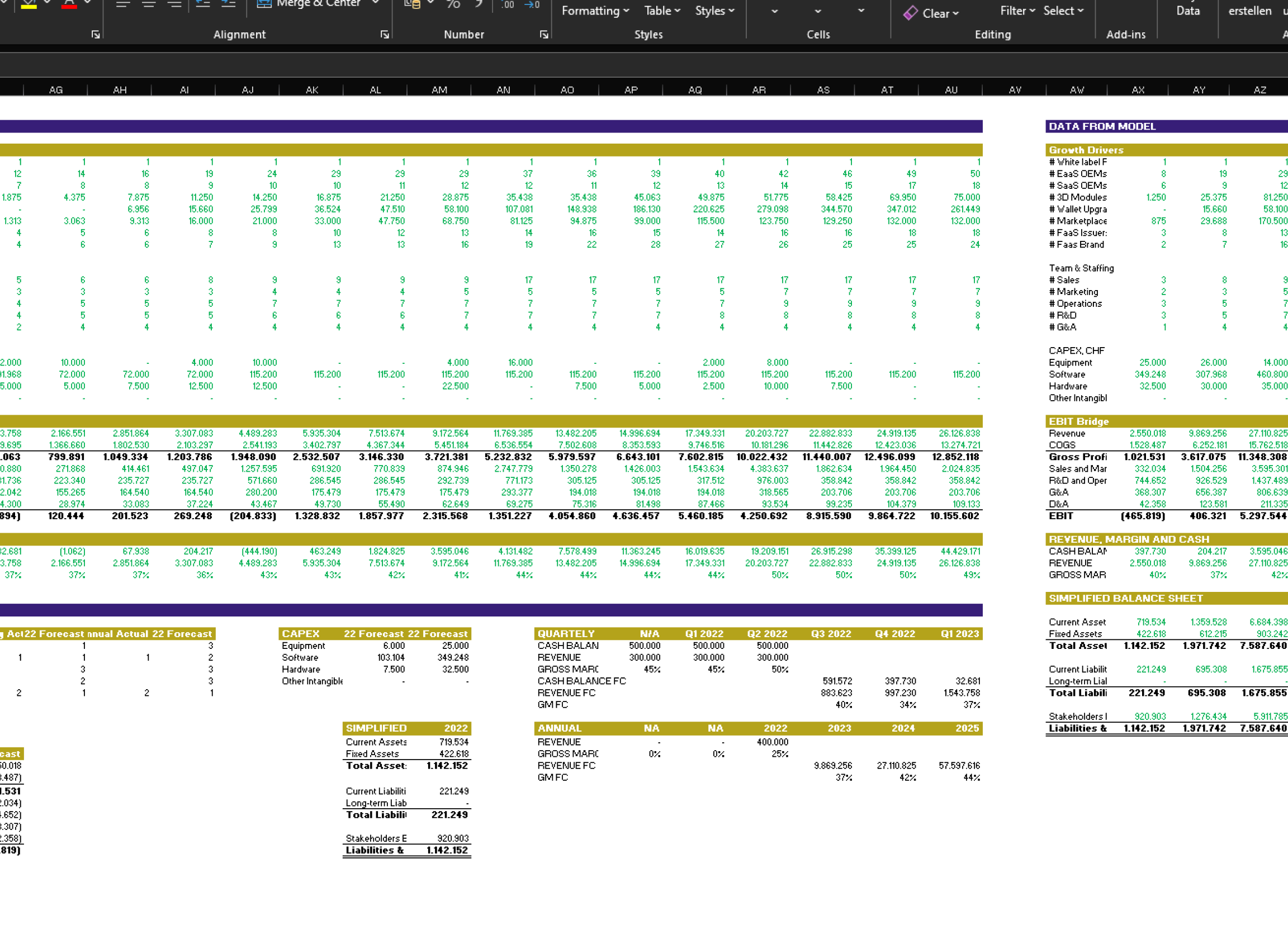
Task: Click the Clear eraser icon
Action: tap(911, 12)
